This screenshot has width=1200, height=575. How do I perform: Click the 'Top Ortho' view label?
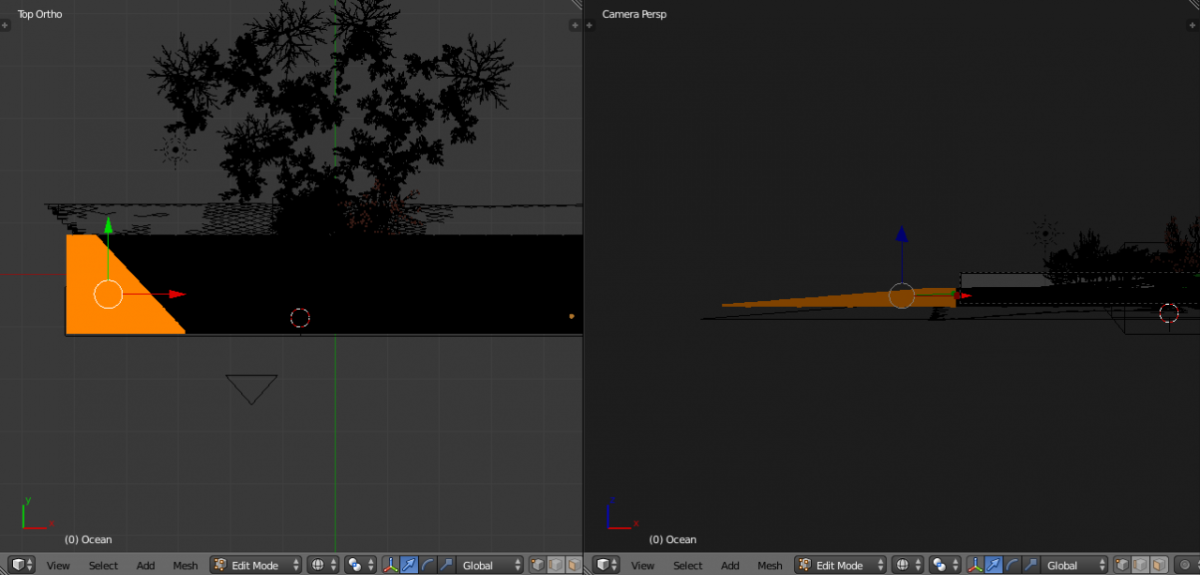click(40, 14)
